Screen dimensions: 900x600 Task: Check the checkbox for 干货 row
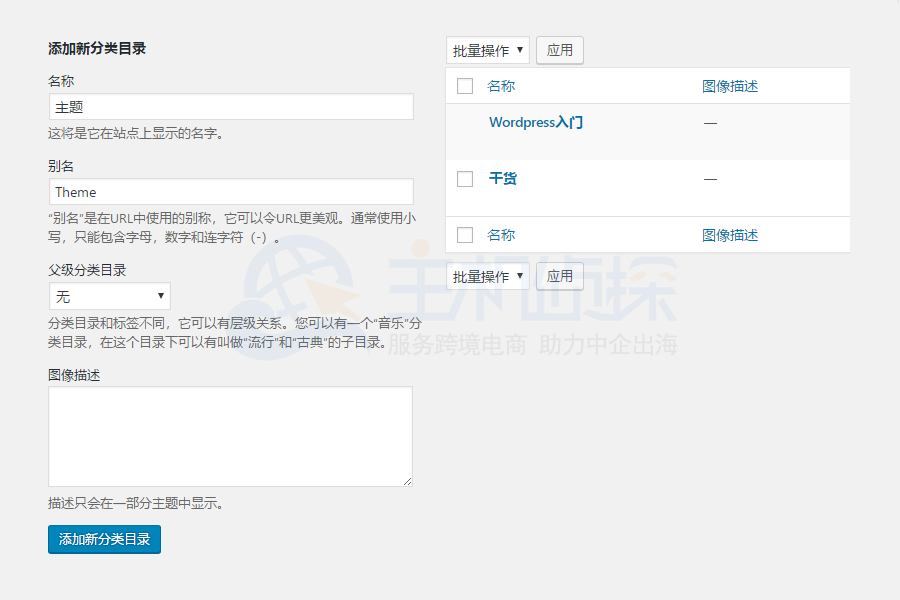[x=465, y=179]
